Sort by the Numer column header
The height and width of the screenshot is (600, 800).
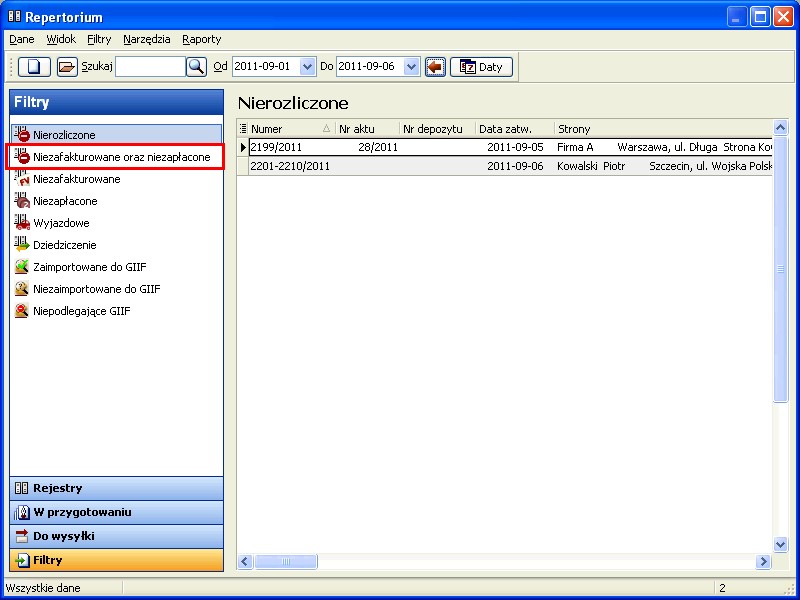click(285, 129)
